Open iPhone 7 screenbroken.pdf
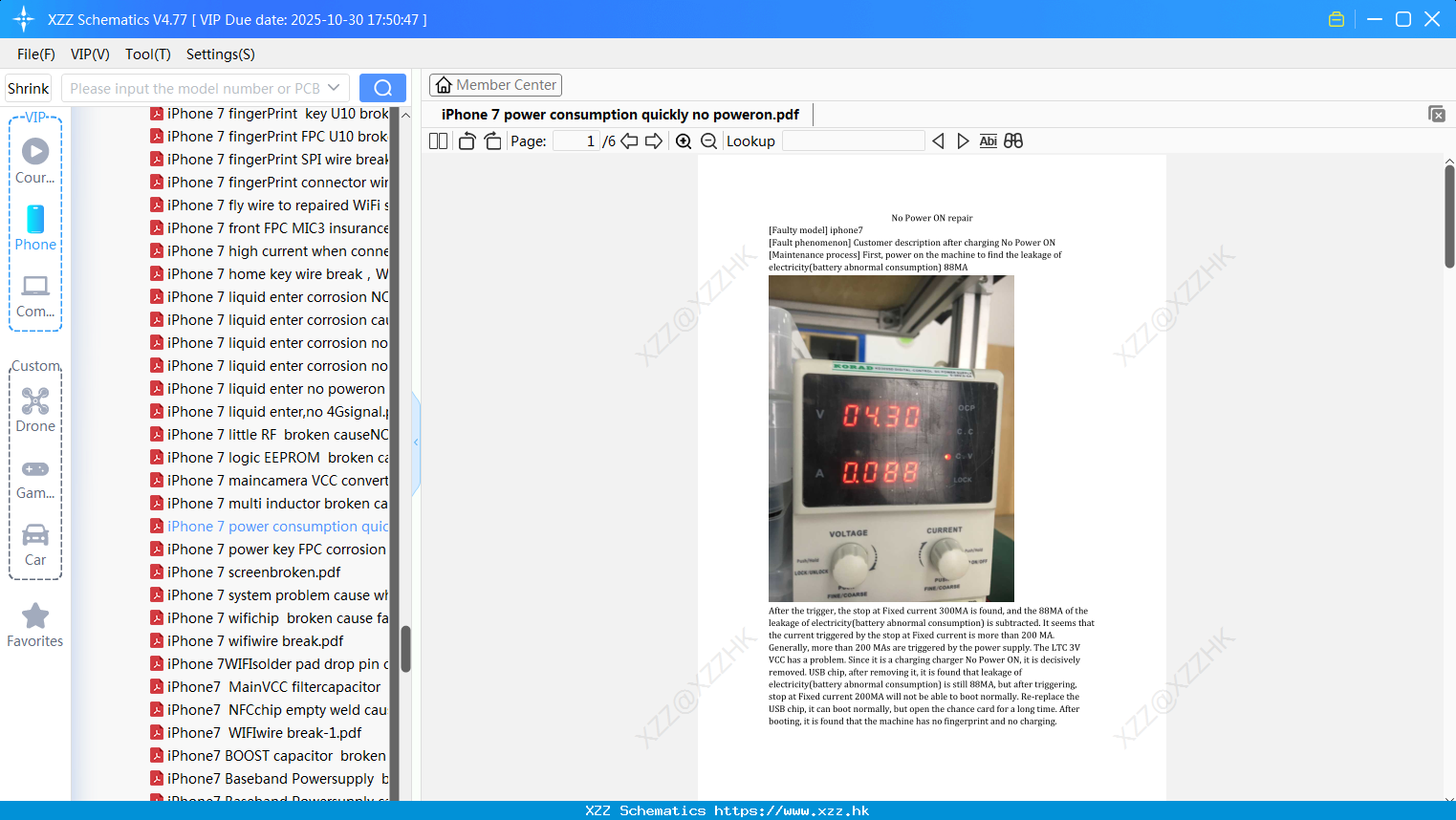 click(x=254, y=572)
